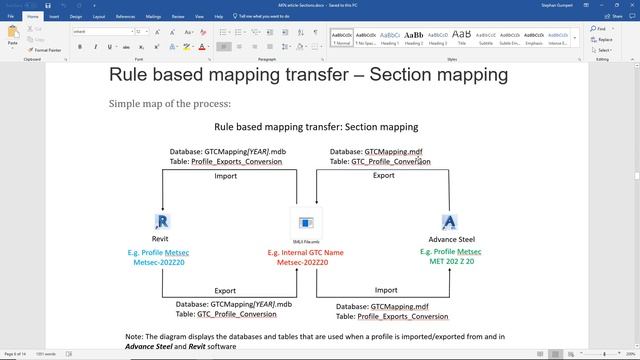Open the Comments pane icon
The width and height of the screenshot is (640, 360).
tap(632, 16)
